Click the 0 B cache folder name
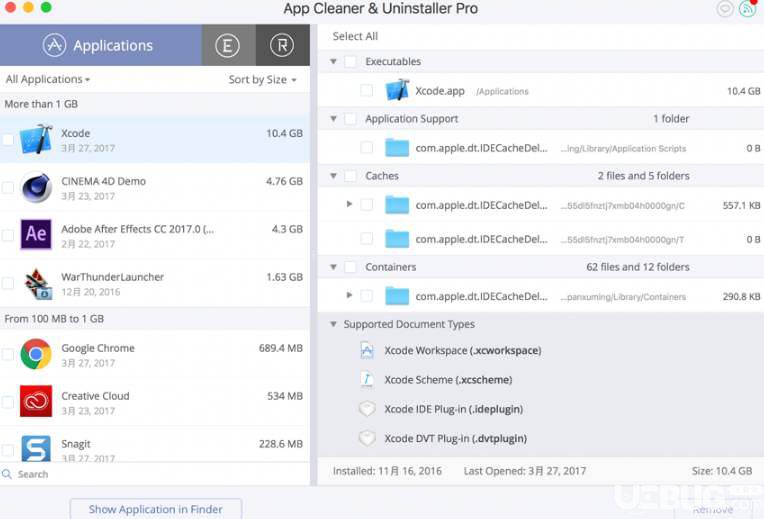Image resolution: width=764 pixels, height=519 pixels. tap(481, 239)
